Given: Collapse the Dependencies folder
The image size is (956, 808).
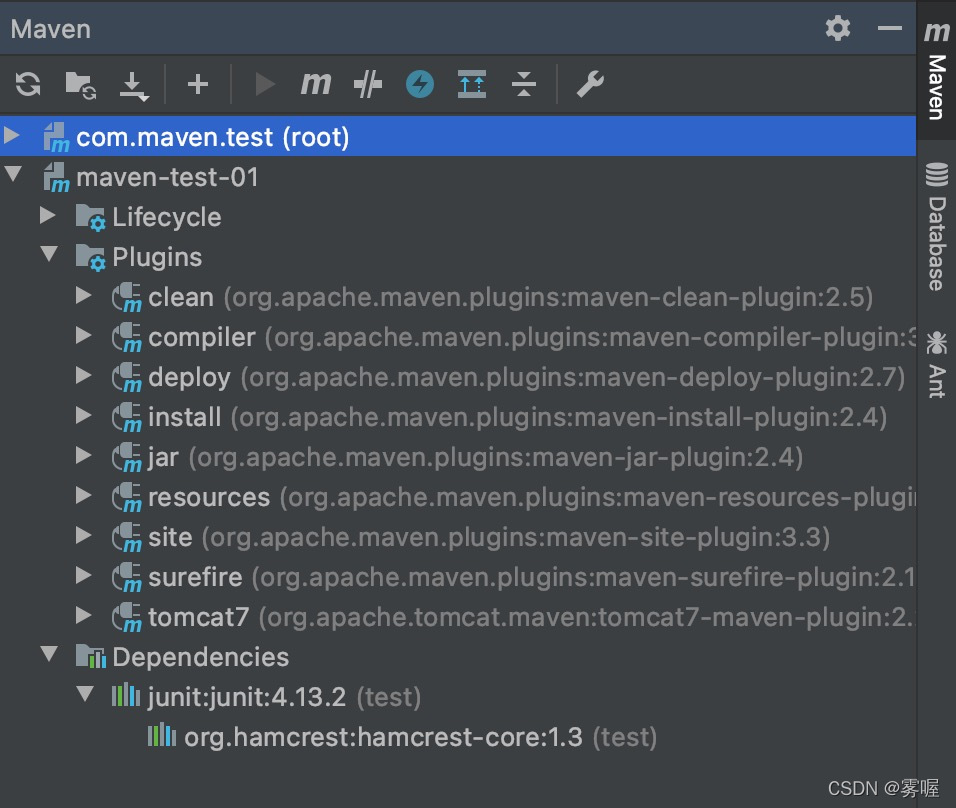Looking at the screenshot, I should tap(49, 654).
